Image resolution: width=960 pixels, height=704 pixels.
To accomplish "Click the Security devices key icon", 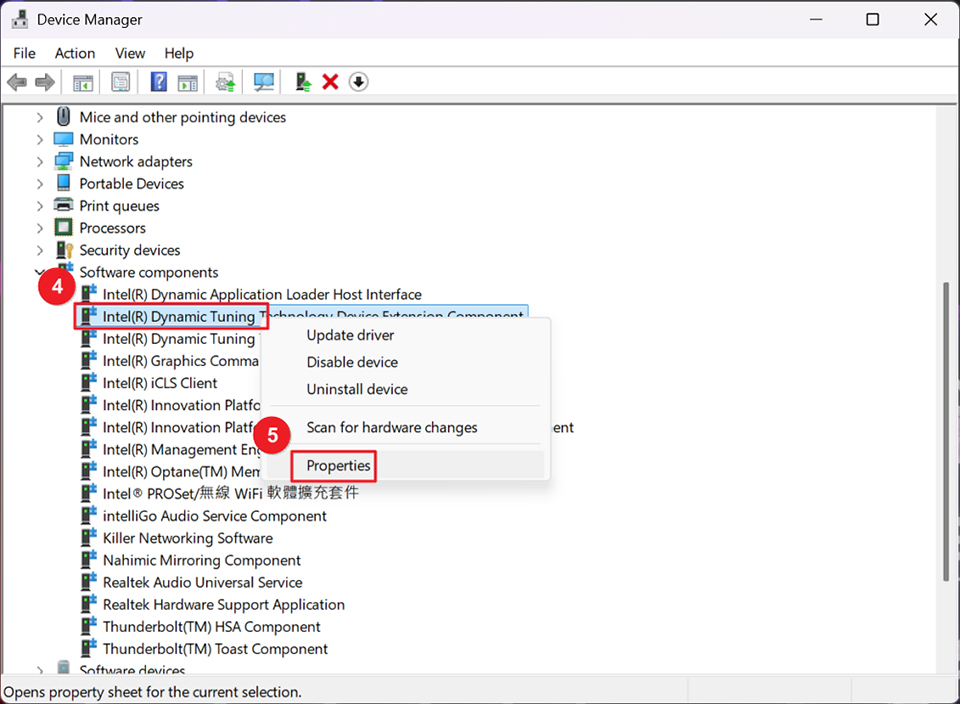I will (x=64, y=250).
